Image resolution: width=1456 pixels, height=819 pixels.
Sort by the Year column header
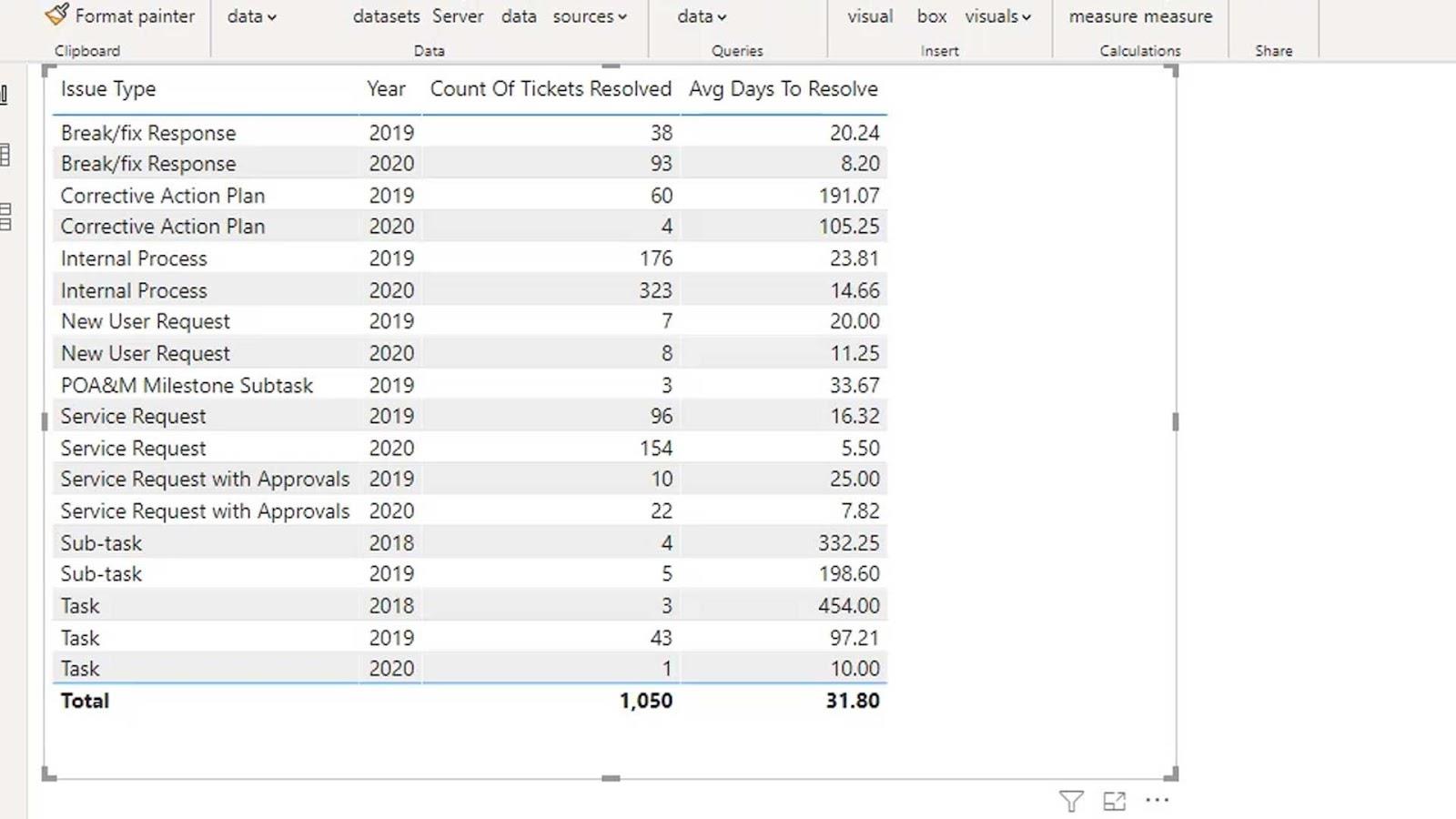coord(386,88)
